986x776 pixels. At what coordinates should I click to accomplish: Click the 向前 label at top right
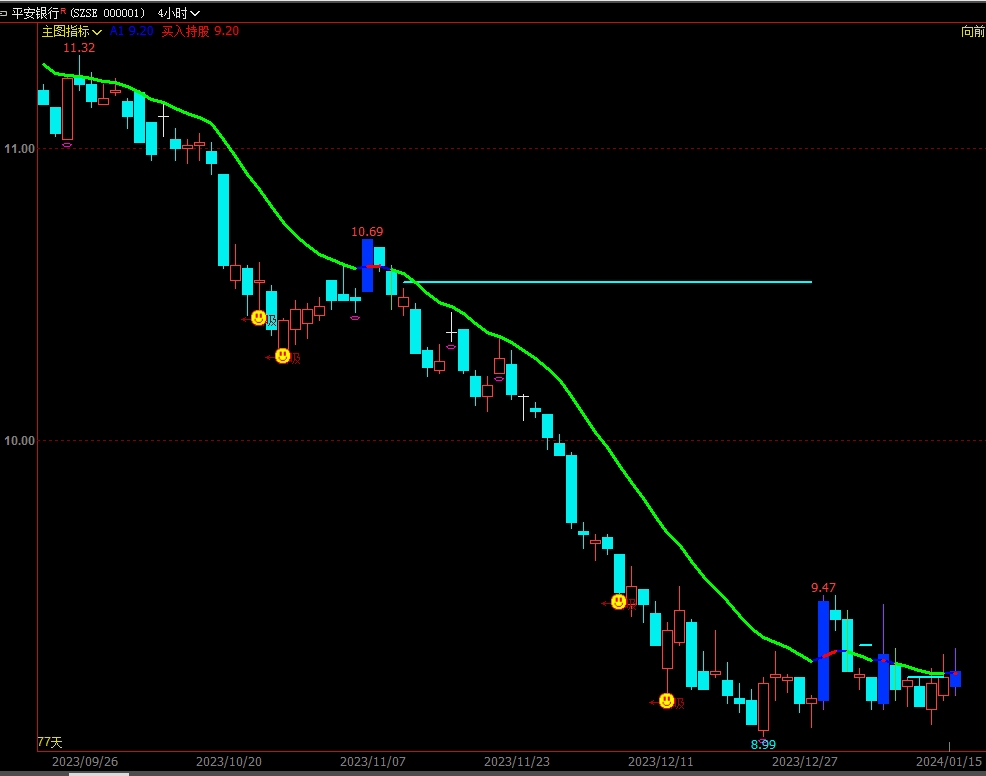(972, 31)
